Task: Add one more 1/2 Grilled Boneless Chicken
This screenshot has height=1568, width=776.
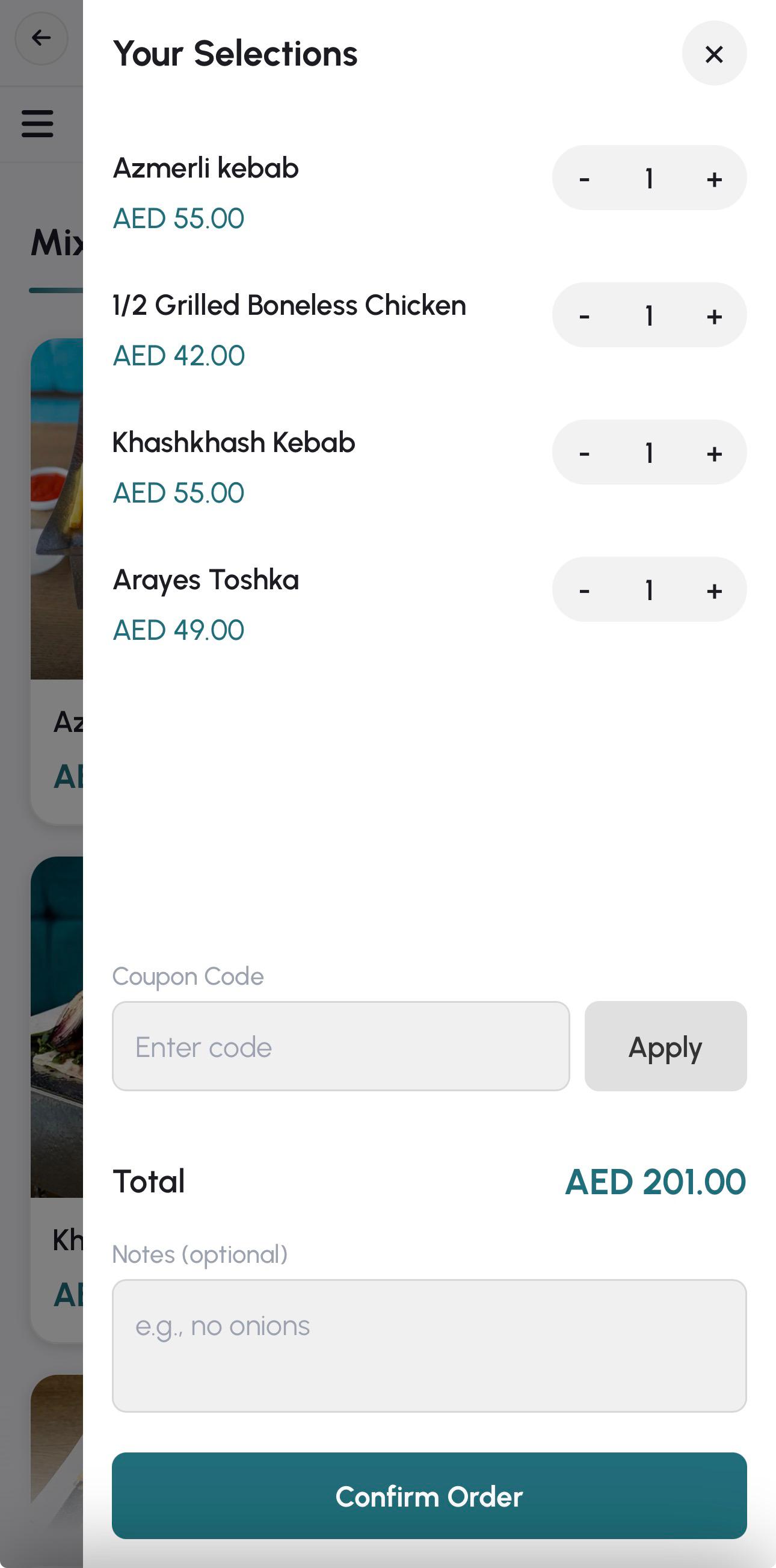Action: coord(714,316)
